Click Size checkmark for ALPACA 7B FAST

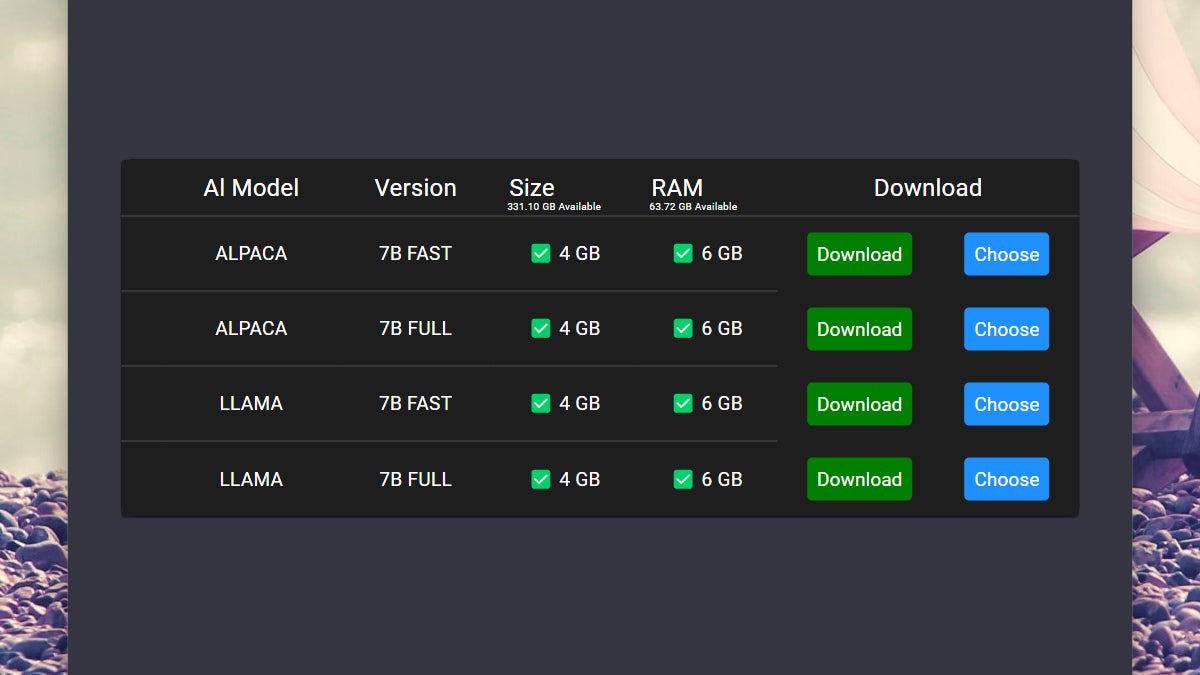(541, 254)
